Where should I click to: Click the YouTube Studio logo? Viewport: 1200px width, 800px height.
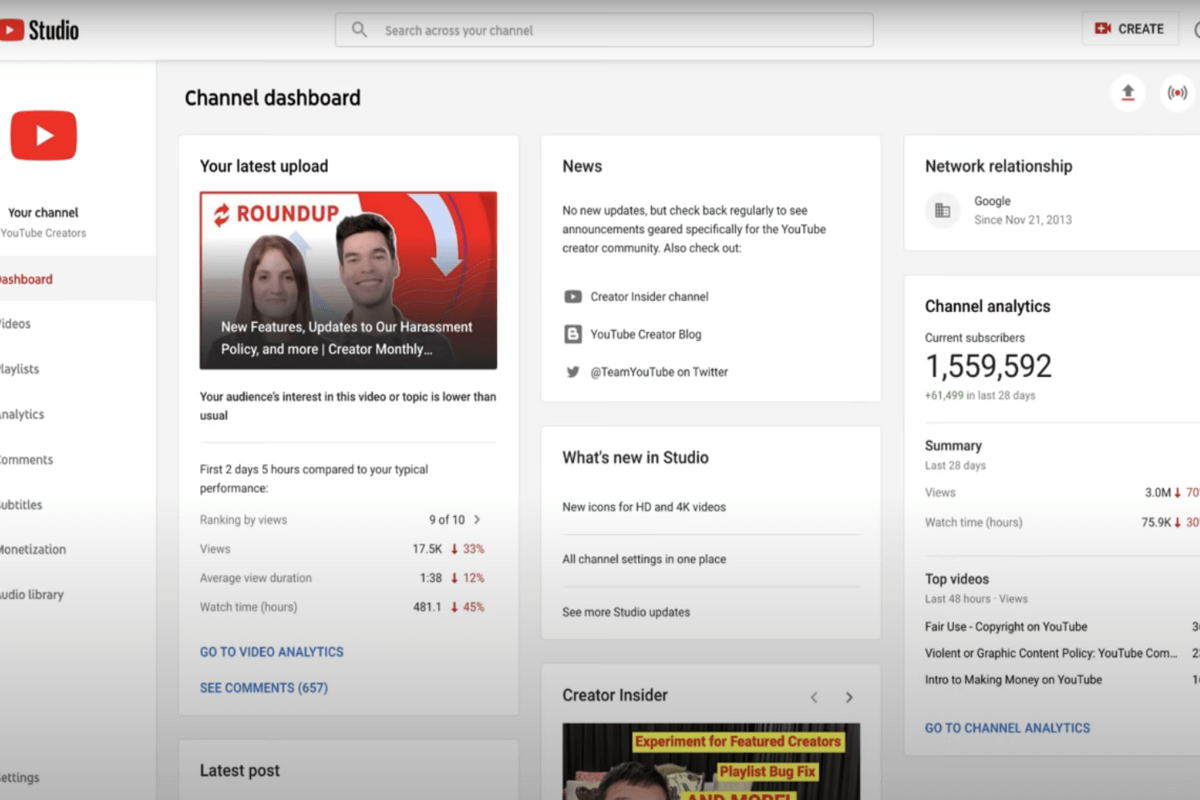(x=40, y=30)
